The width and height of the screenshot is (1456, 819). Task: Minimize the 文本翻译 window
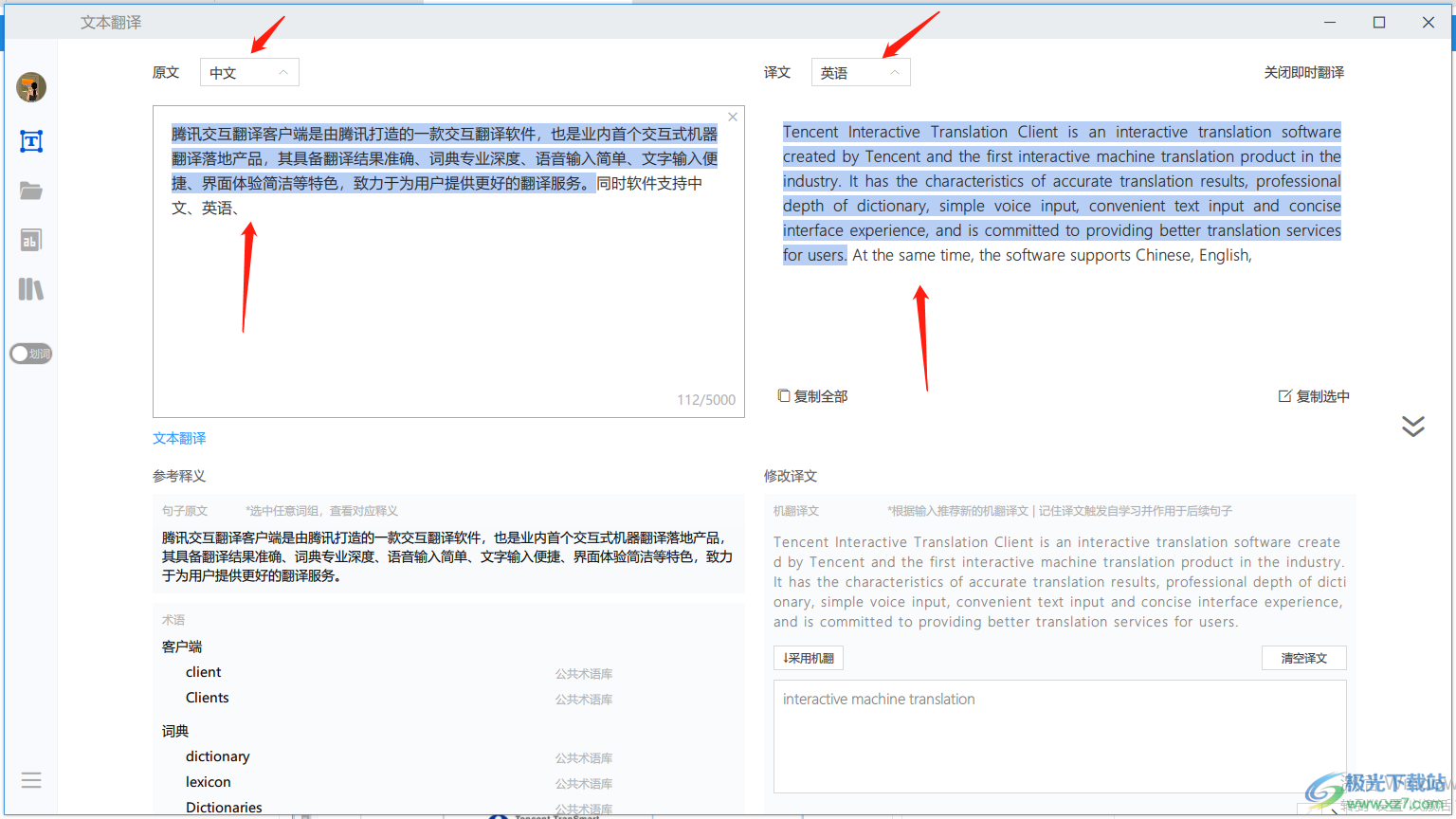pyautogui.click(x=1332, y=22)
